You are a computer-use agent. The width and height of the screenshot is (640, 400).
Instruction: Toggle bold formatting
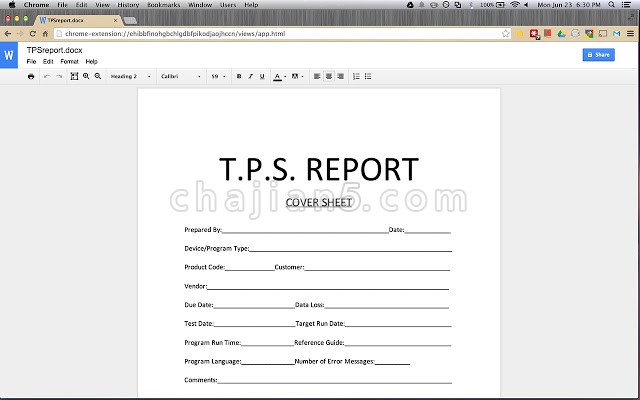pos(239,76)
